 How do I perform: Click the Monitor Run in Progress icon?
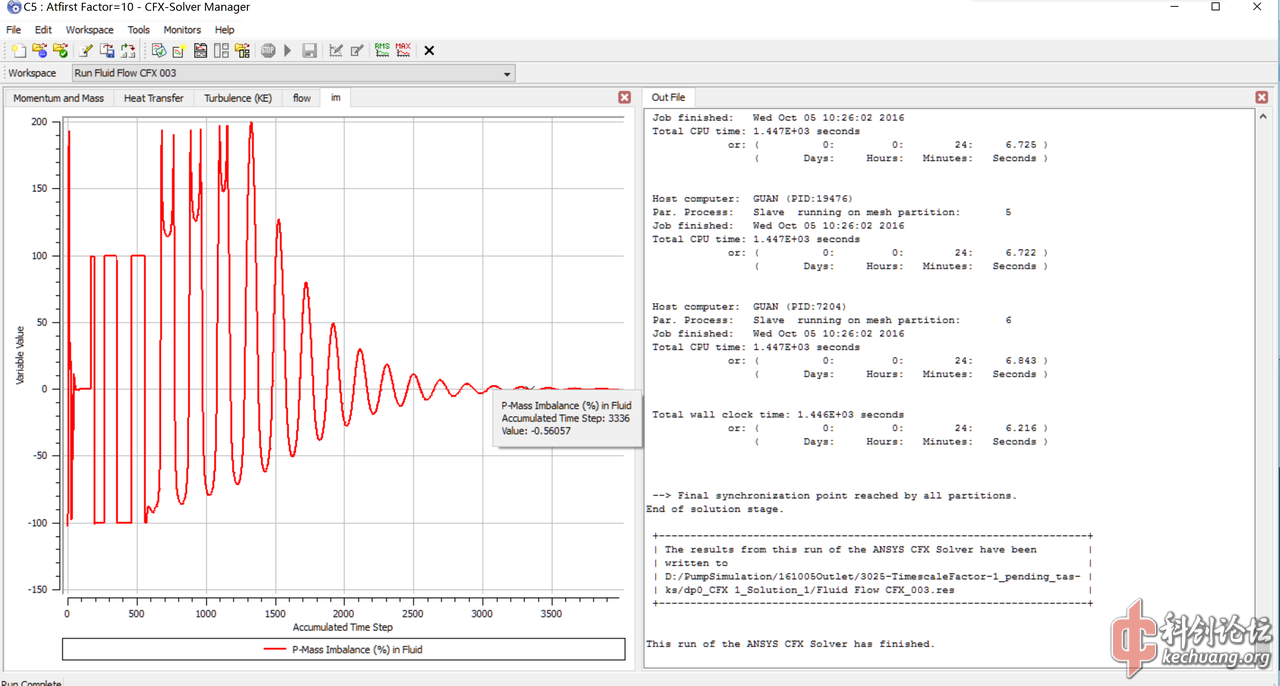tap(39, 50)
